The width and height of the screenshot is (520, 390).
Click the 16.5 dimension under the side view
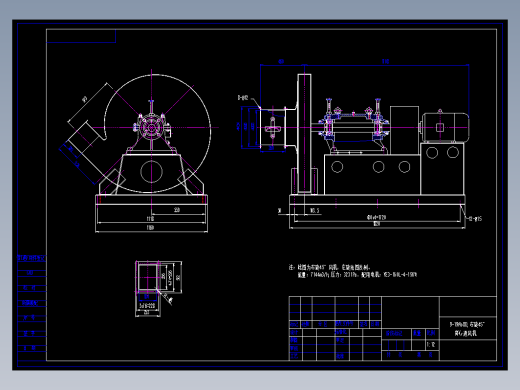coord(314,210)
